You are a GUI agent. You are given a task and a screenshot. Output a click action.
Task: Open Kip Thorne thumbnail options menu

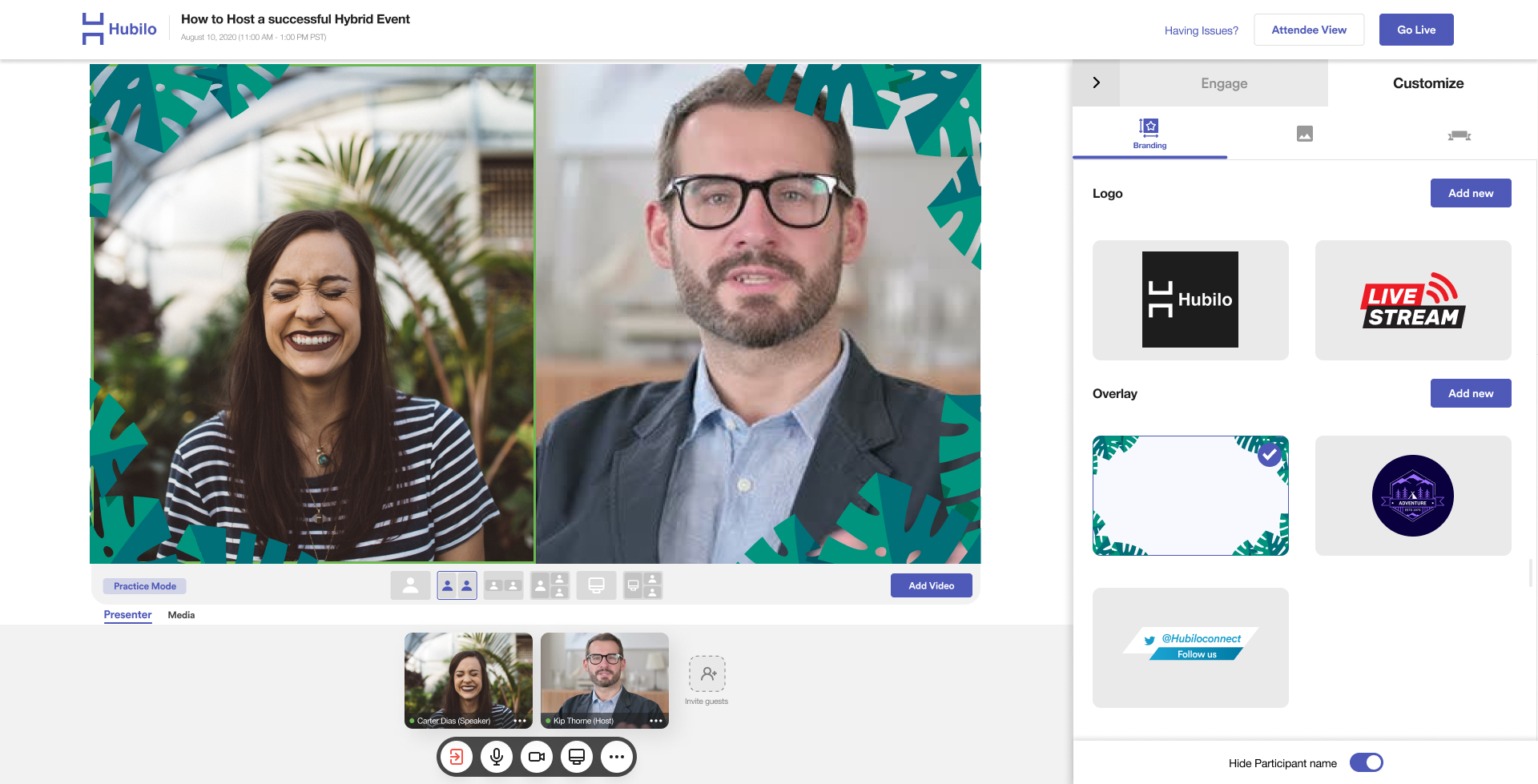[x=656, y=721]
